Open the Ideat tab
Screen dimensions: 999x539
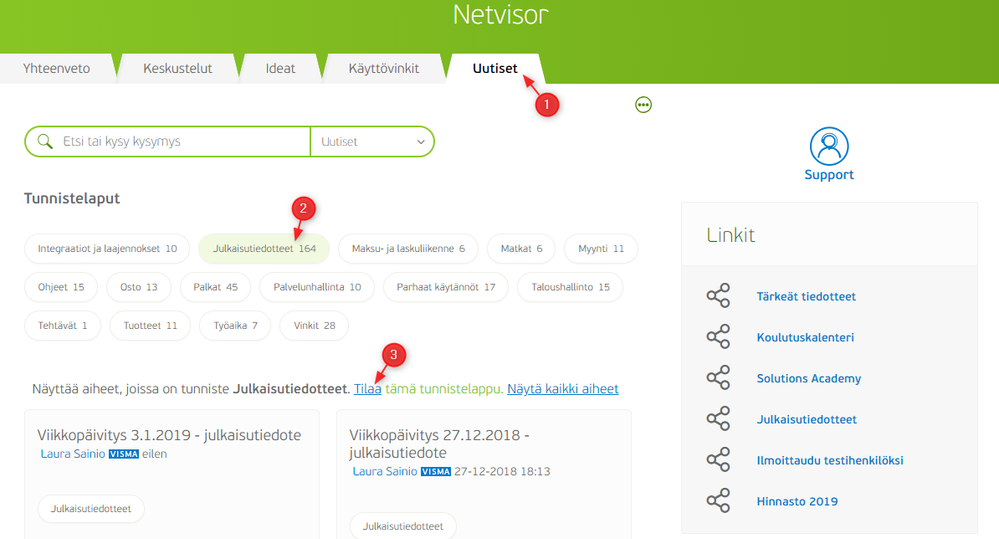[x=280, y=68]
